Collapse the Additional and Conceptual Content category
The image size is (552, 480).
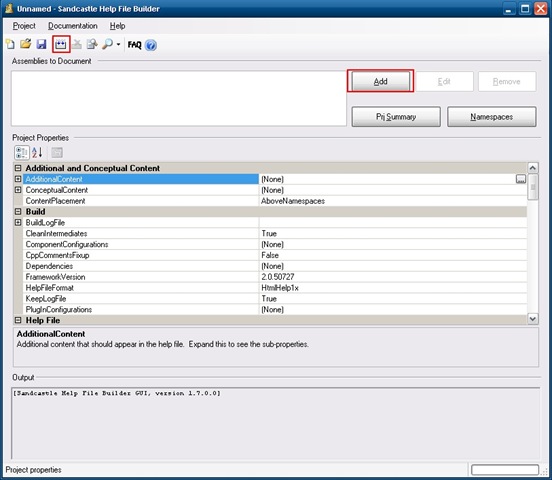18,168
